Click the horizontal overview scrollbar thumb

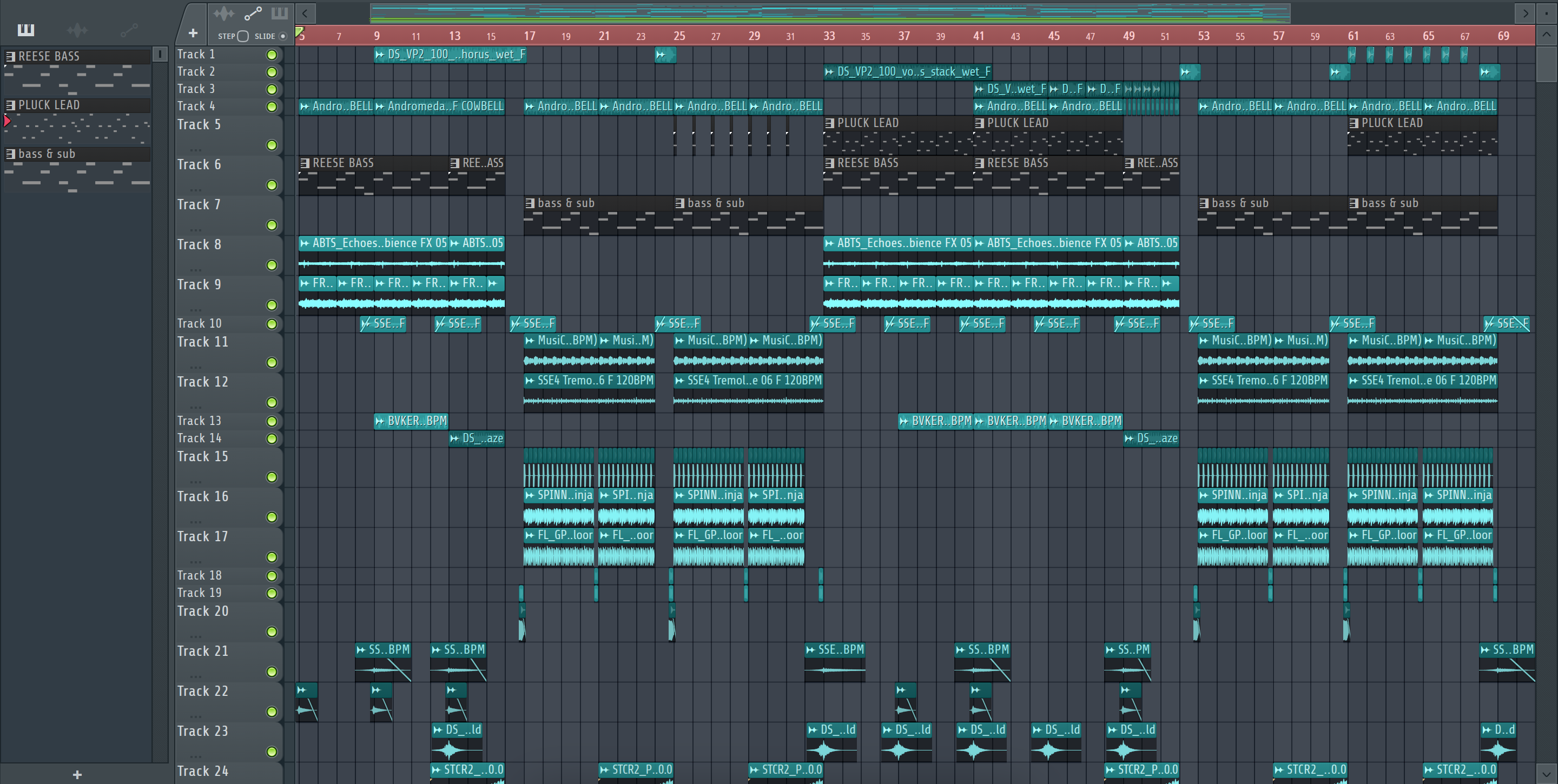(x=830, y=12)
